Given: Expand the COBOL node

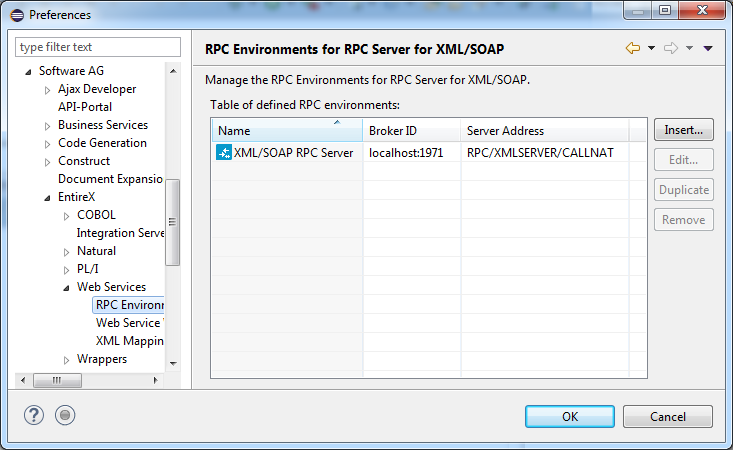Looking at the screenshot, I should (66, 216).
